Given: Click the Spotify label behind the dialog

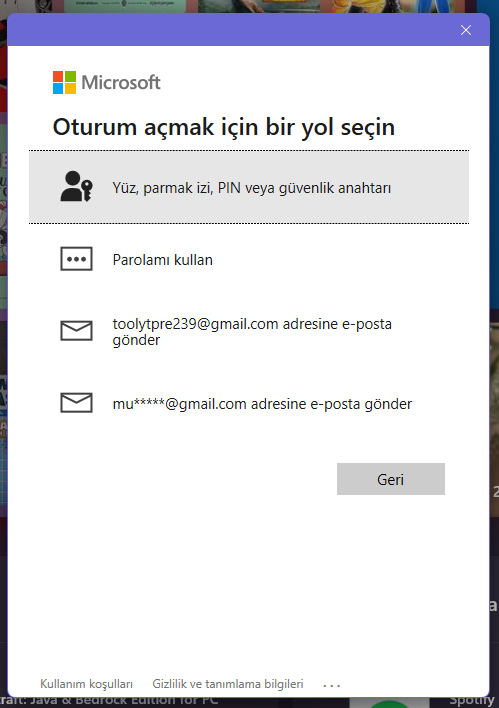Looking at the screenshot, I should (x=473, y=701).
